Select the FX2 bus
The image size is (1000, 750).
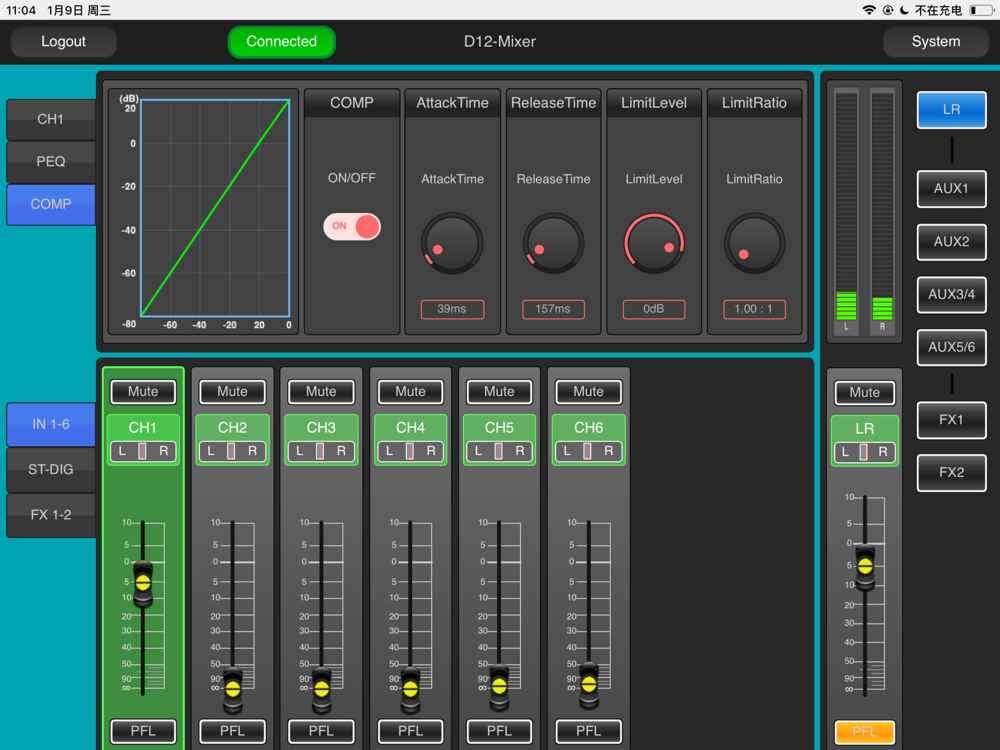coord(951,473)
